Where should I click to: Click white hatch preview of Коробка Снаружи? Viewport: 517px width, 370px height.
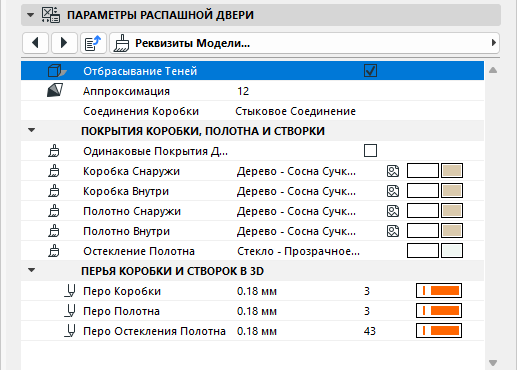[x=423, y=171]
